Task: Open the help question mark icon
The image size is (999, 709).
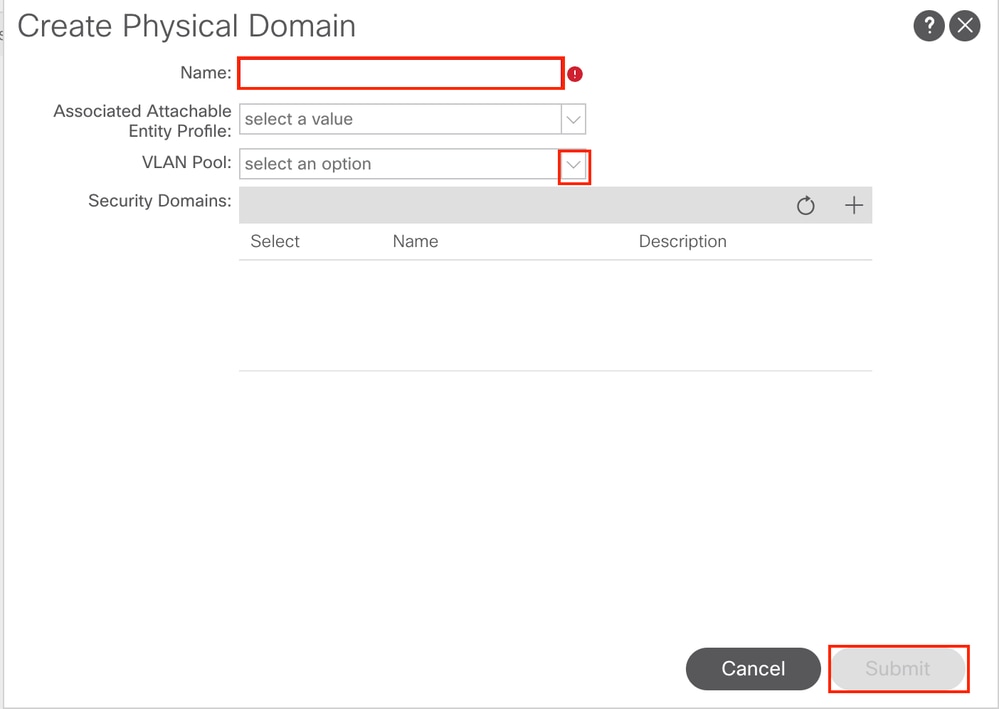Action: [929, 25]
